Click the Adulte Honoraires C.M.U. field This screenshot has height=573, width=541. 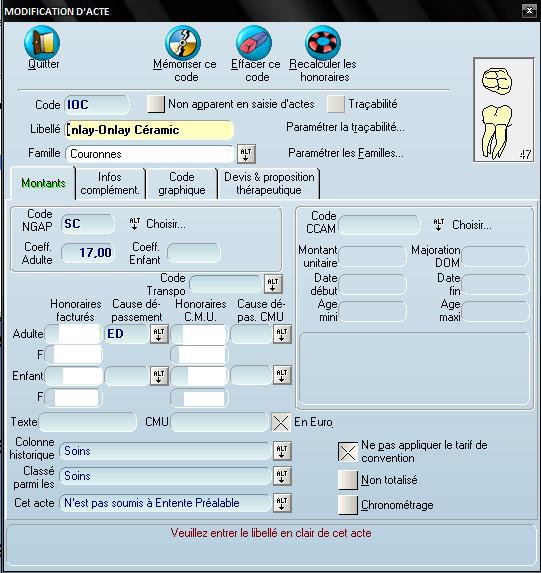(199, 334)
